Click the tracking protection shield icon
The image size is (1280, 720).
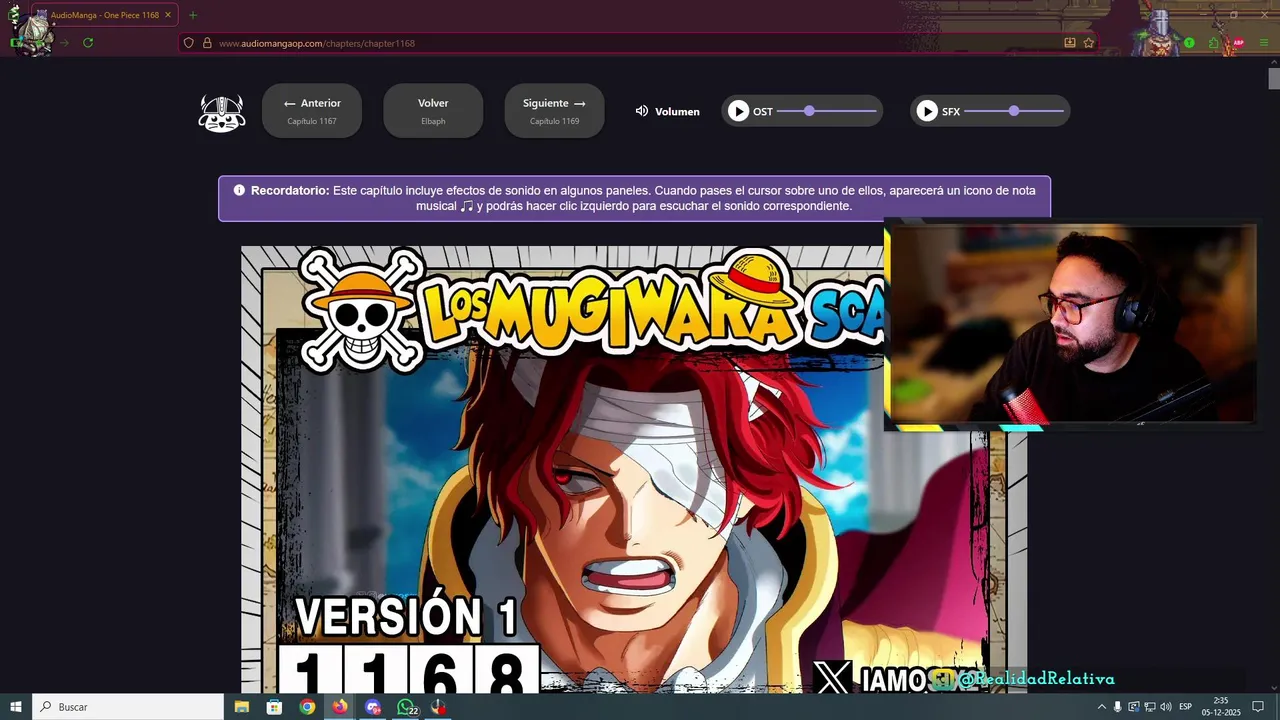[188, 43]
